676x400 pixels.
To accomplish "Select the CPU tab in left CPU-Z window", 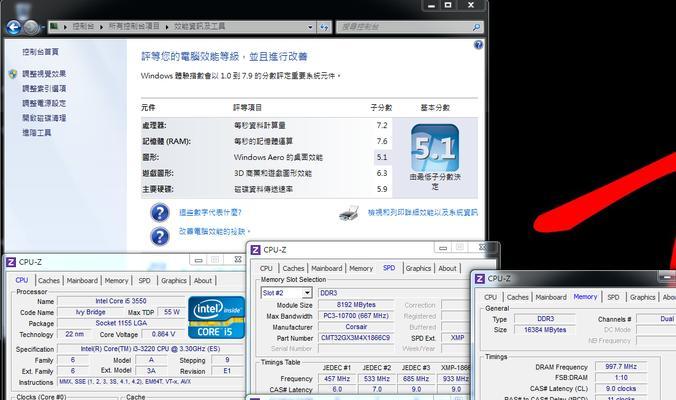I will click(22, 280).
